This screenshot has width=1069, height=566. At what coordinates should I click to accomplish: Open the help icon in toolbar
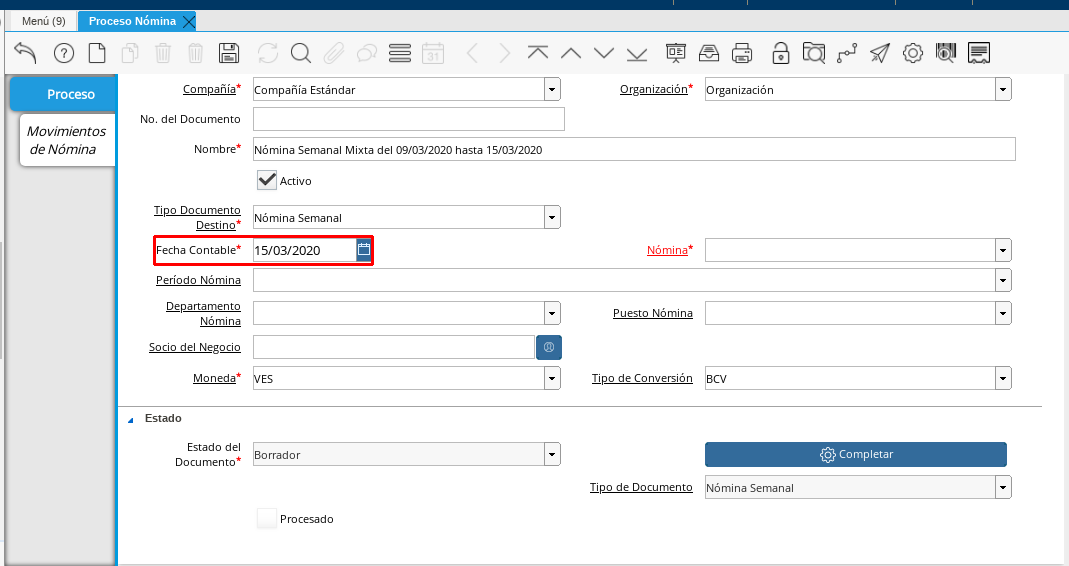[x=64, y=53]
